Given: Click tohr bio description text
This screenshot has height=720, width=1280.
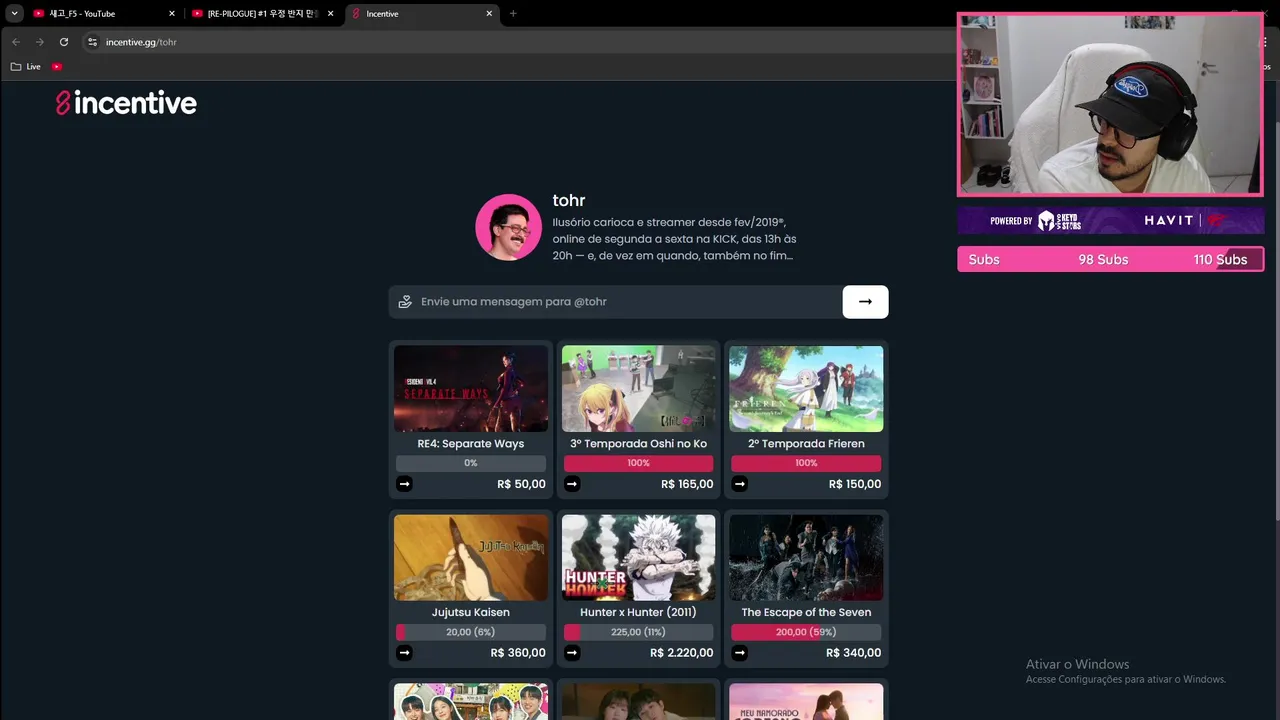Looking at the screenshot, I should click(x=674, y=239).
